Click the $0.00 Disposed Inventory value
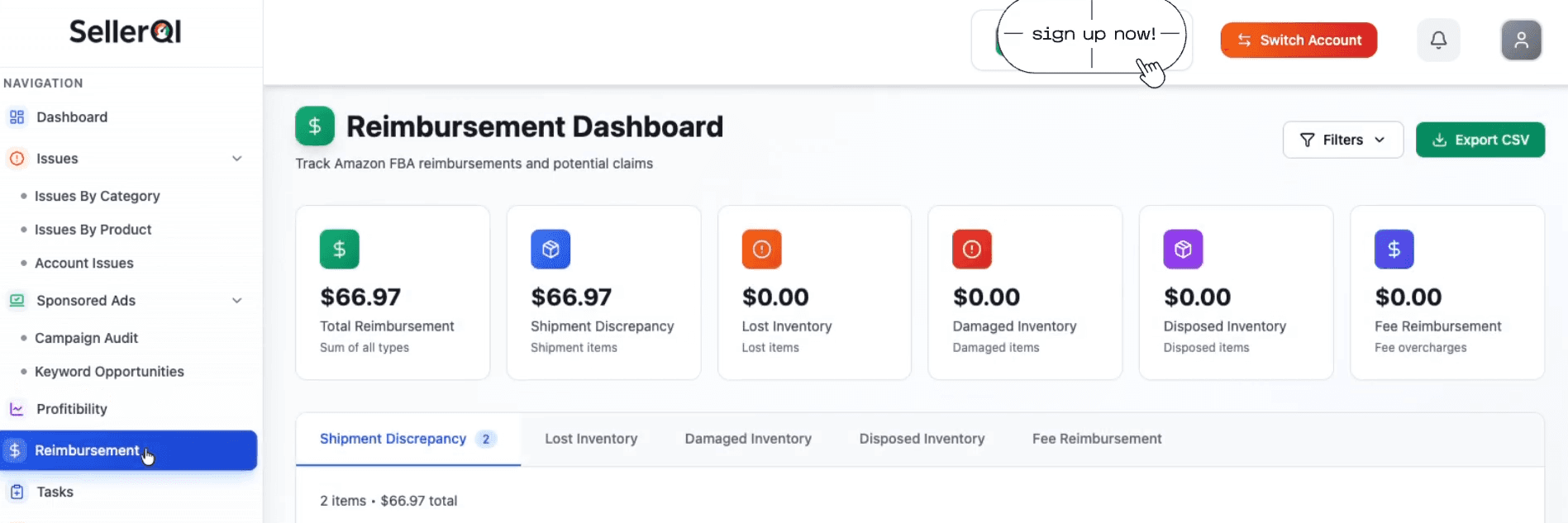 (x=1197, y=297)
